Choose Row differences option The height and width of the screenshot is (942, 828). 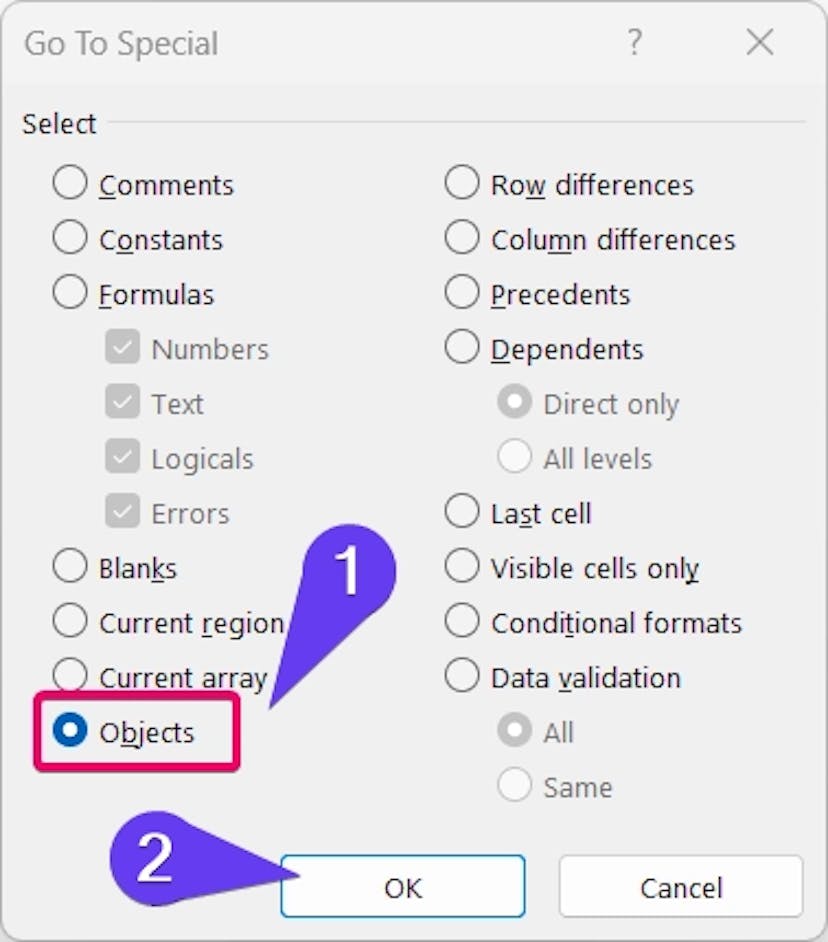tap(462, 184)
